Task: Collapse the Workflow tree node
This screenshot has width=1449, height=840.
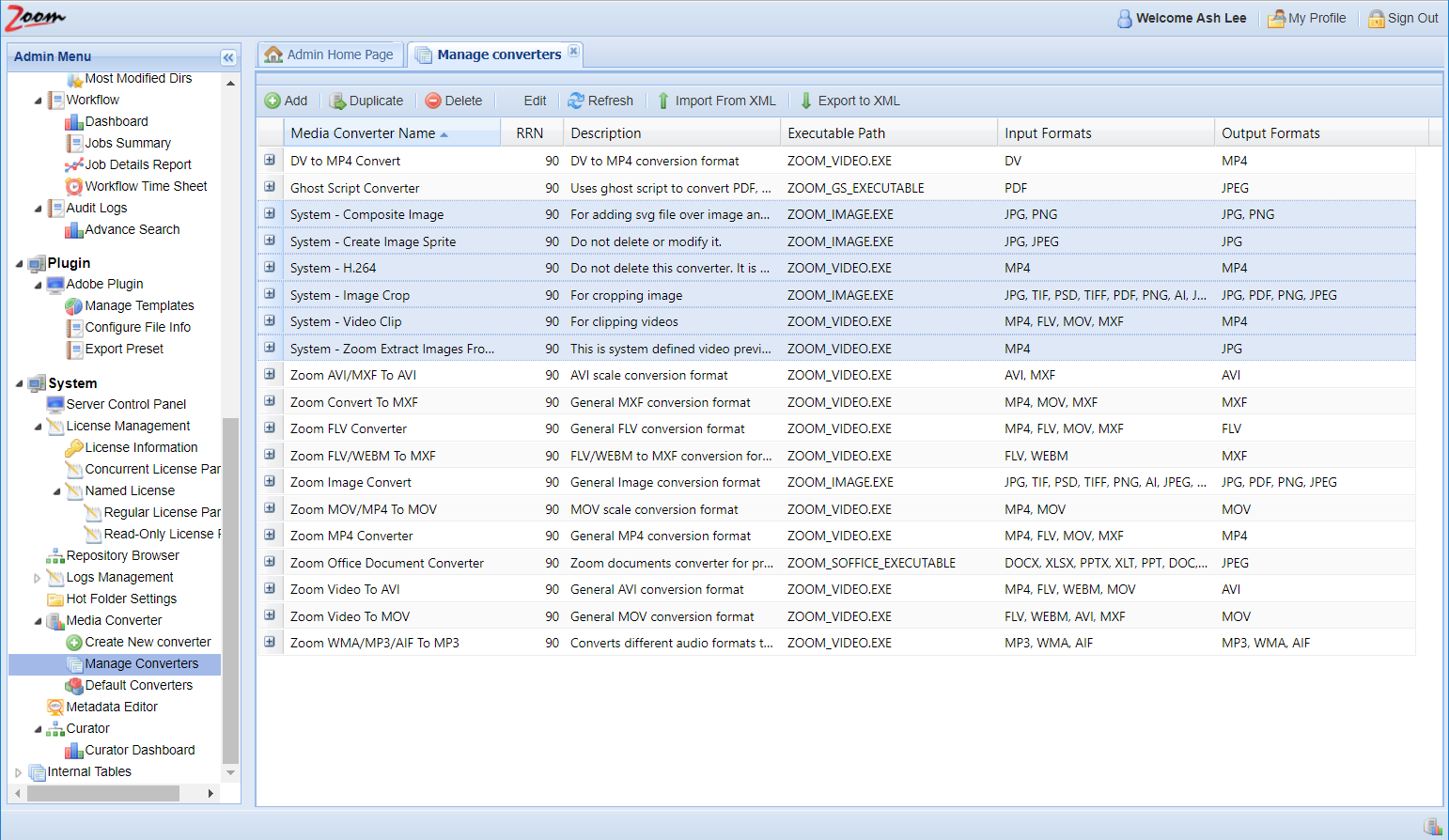Action: coord(38,101)
